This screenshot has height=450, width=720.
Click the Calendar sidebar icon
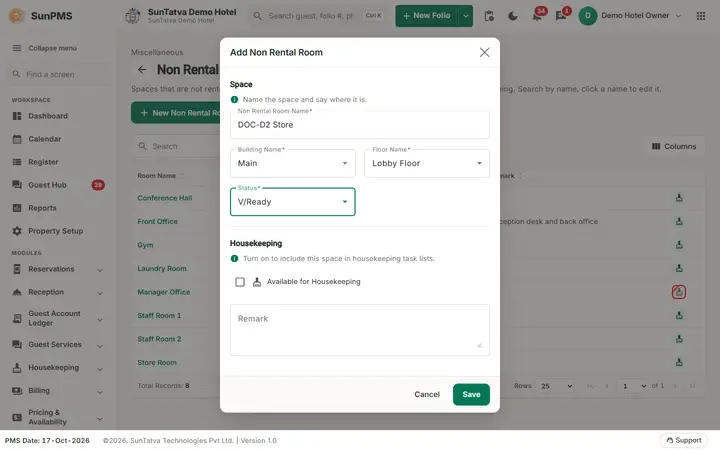pyautogui.click(x=17, y=139)
